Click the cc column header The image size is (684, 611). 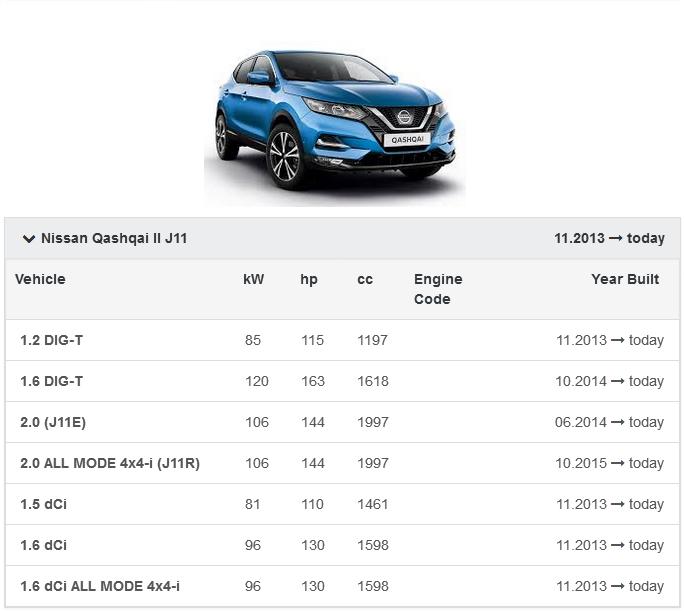tap(365, 279)
